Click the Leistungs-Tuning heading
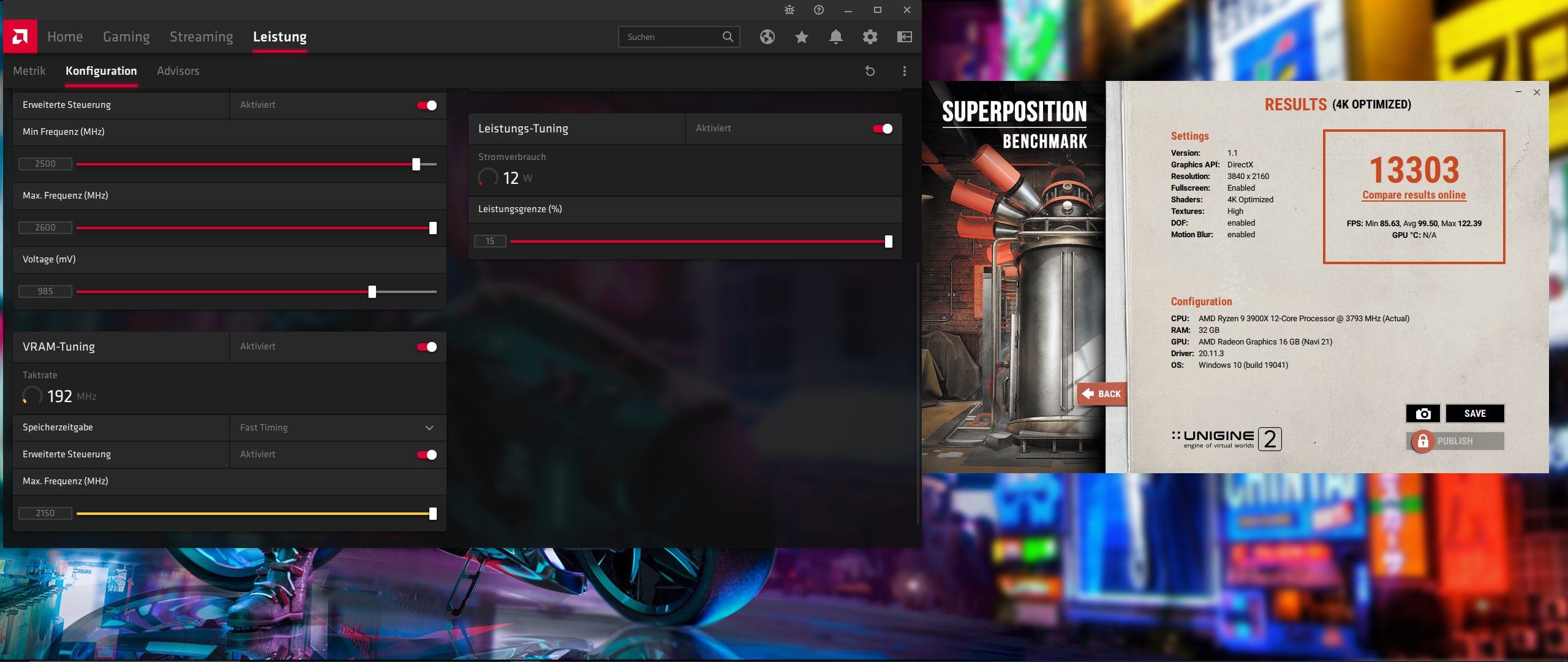This screenshot has height=662, width=1568. click(523, 129)
